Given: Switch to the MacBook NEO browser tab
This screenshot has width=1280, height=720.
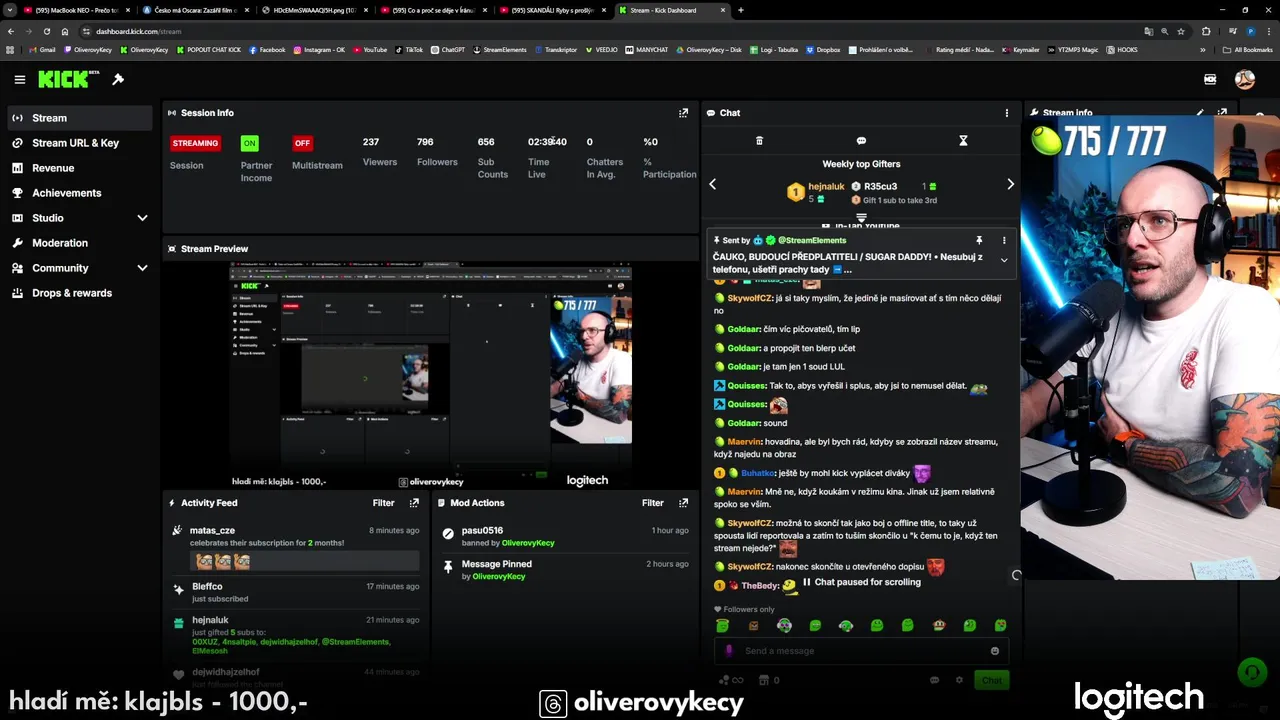Looking at the screenshot, I should click(75, 10).
